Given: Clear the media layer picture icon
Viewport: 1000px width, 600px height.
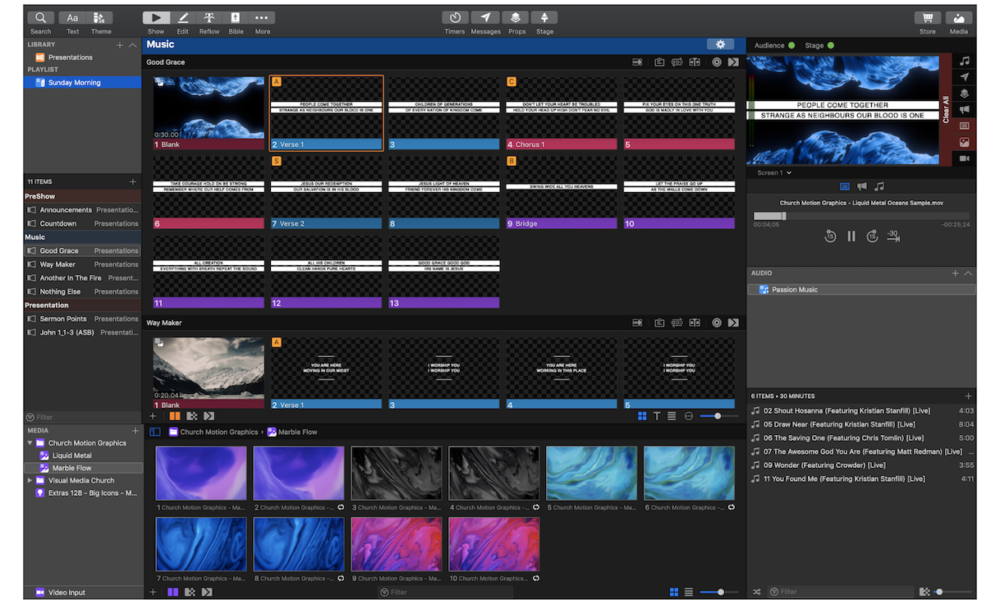Looking at the screenshot, I should click(x=964, y=142).
